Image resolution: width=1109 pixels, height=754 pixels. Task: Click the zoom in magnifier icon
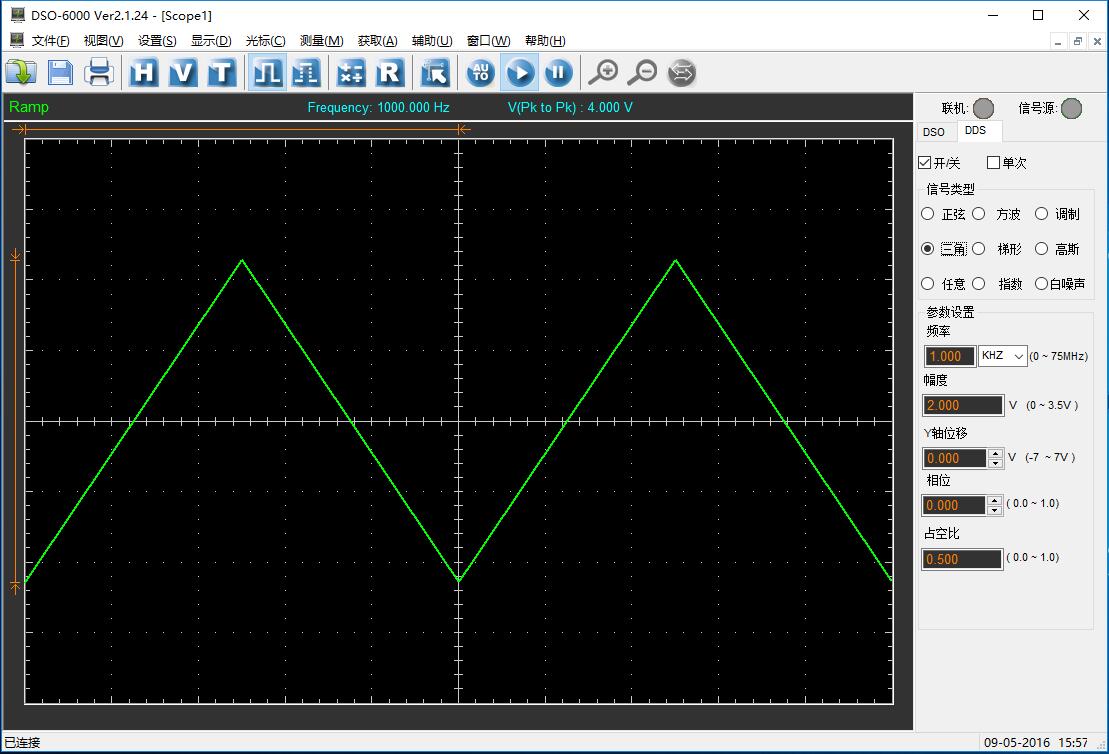point(603,72)
